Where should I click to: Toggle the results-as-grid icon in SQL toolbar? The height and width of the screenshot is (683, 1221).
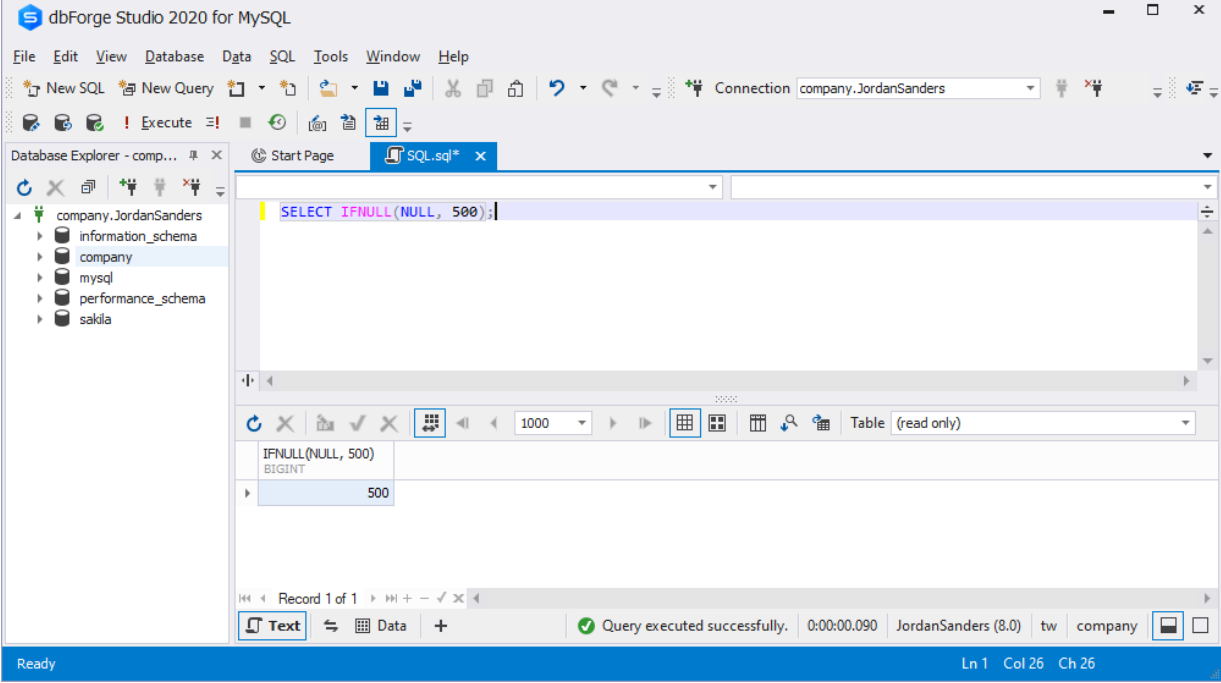pyautogui.click(x=381, y=123)
